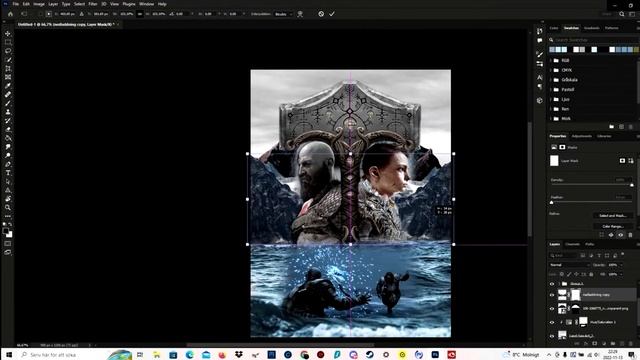Expand the Mörk swatch folder
Image resolution: width=640 pixels, height=360 pixels.
[551, 119]
